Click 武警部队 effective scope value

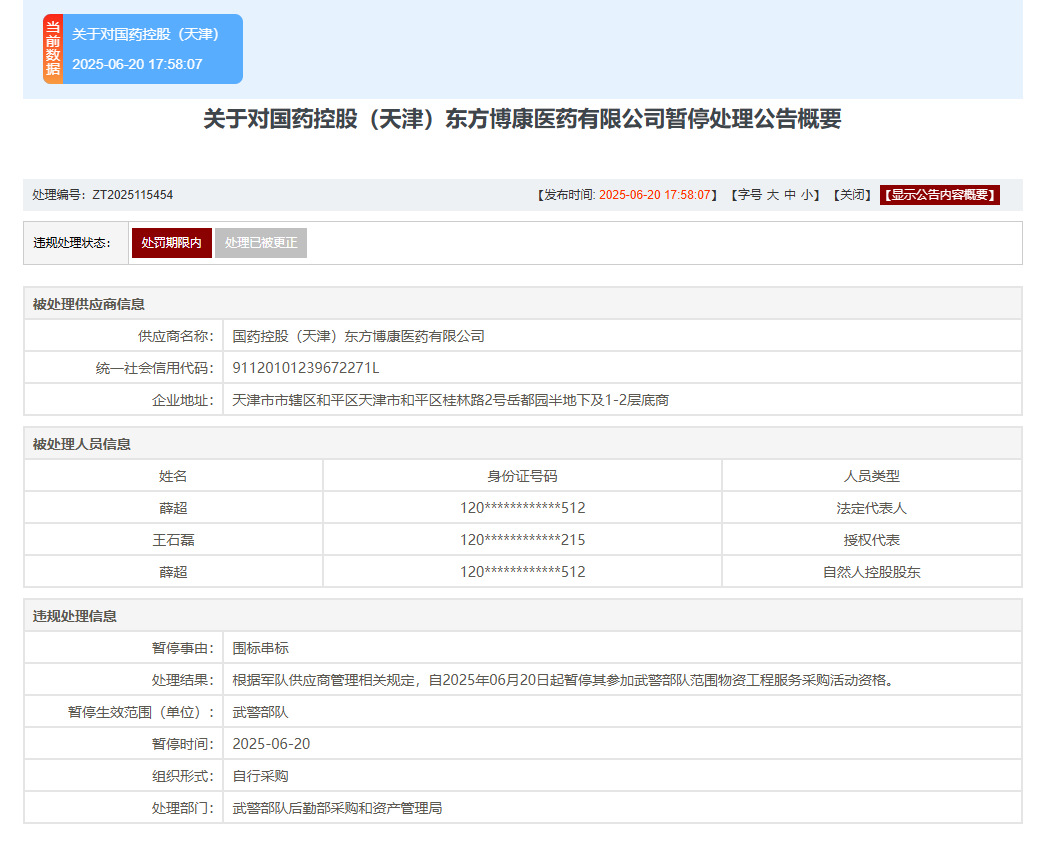[x=260, y=713]
